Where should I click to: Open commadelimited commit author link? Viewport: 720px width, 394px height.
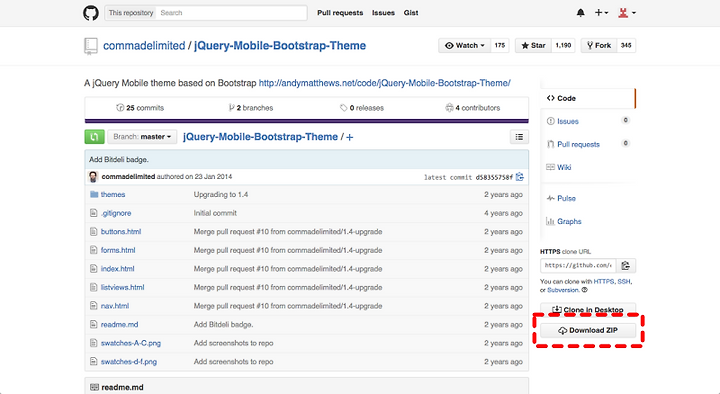point(128,177)
